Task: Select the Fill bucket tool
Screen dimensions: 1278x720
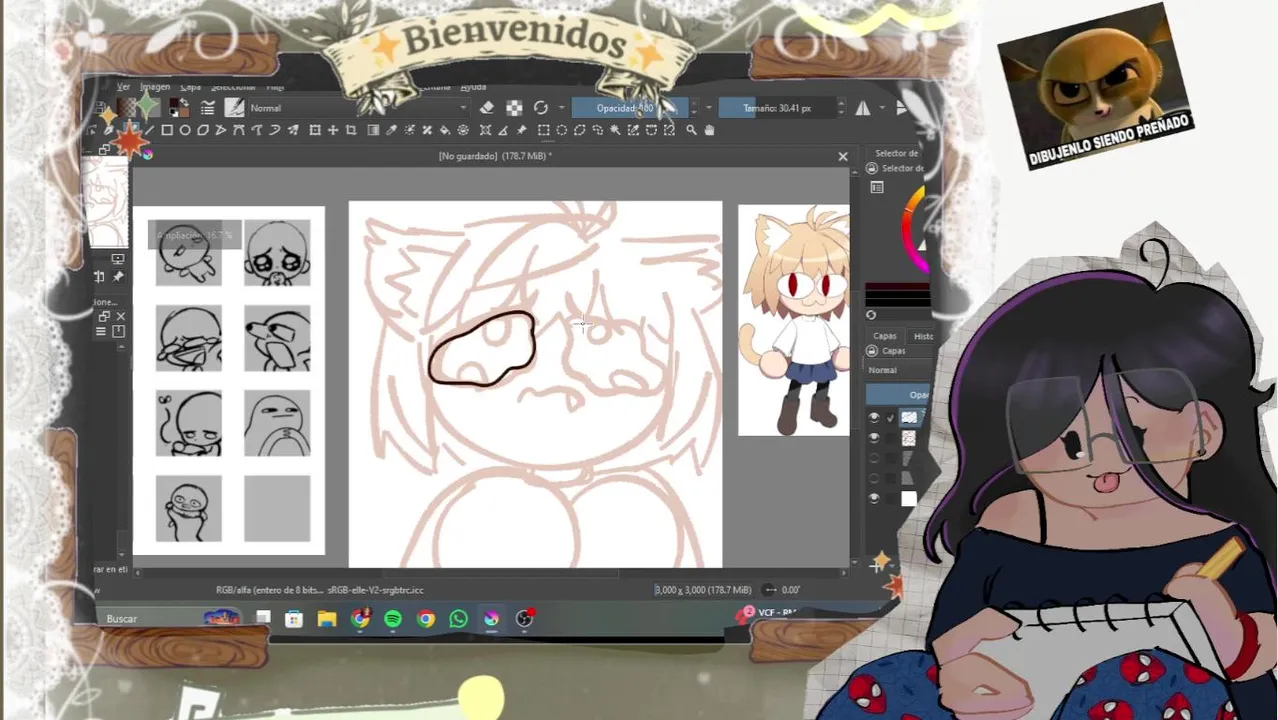Action: (x=445, y=130)
